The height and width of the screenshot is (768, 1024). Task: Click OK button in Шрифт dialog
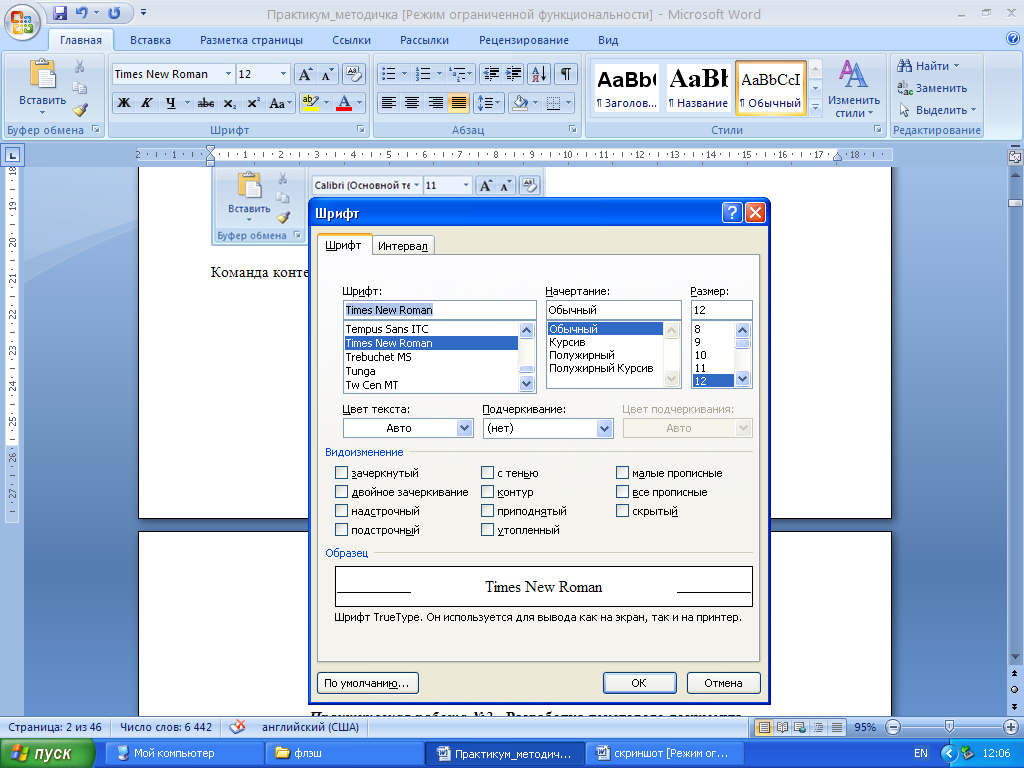pos(639,682)
